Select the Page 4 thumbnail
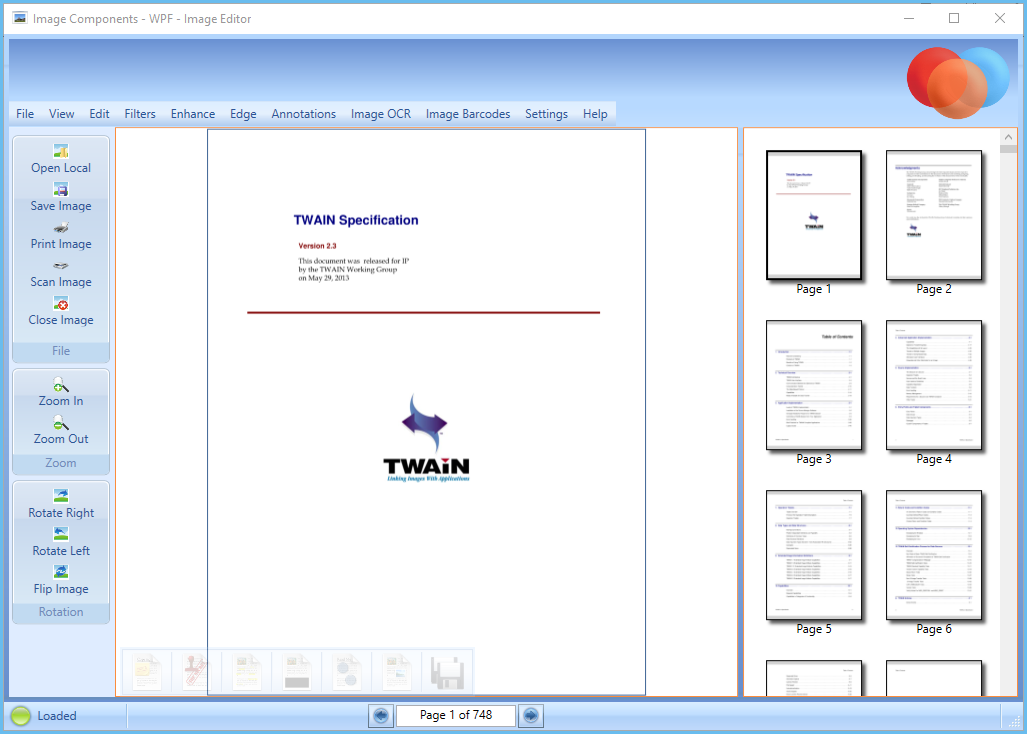This screenshot has width=1027, height=734. click(x=933, y=385)
